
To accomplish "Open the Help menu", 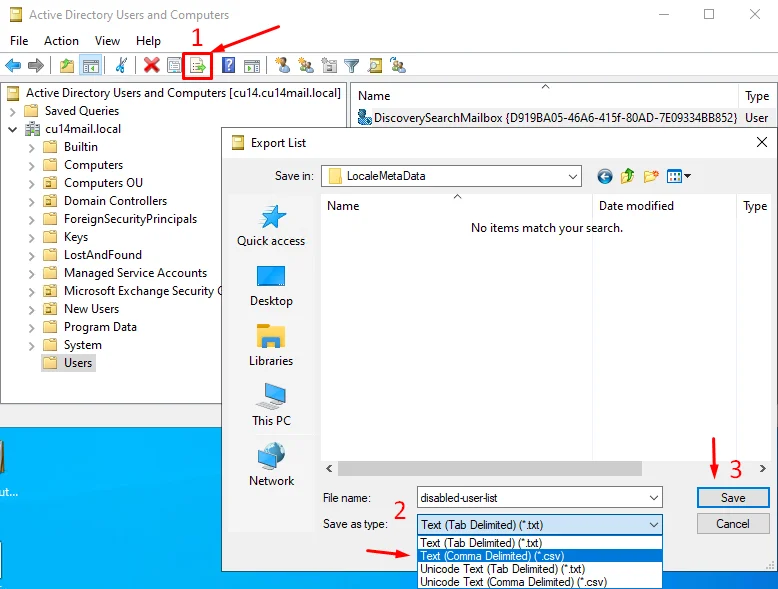I will (x=148, y=41).
